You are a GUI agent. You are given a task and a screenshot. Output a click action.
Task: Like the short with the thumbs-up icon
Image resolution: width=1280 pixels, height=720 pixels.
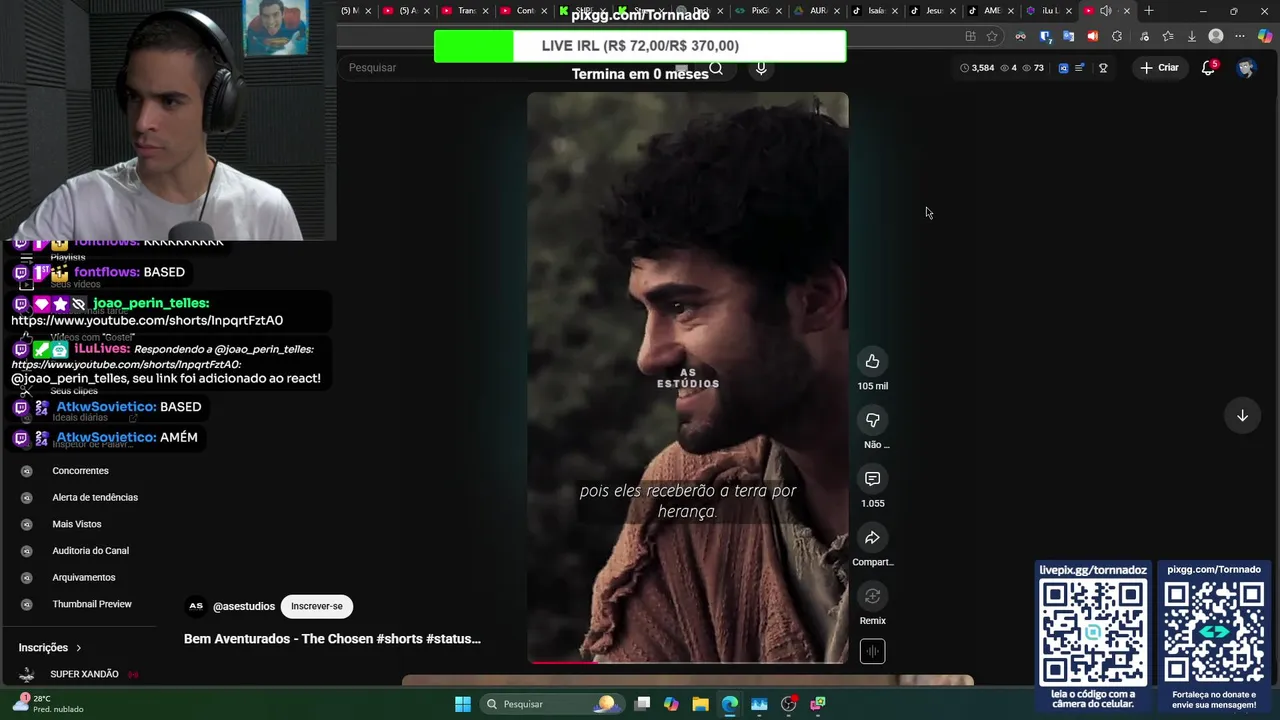pyautogui.click(x=872, y=362)
